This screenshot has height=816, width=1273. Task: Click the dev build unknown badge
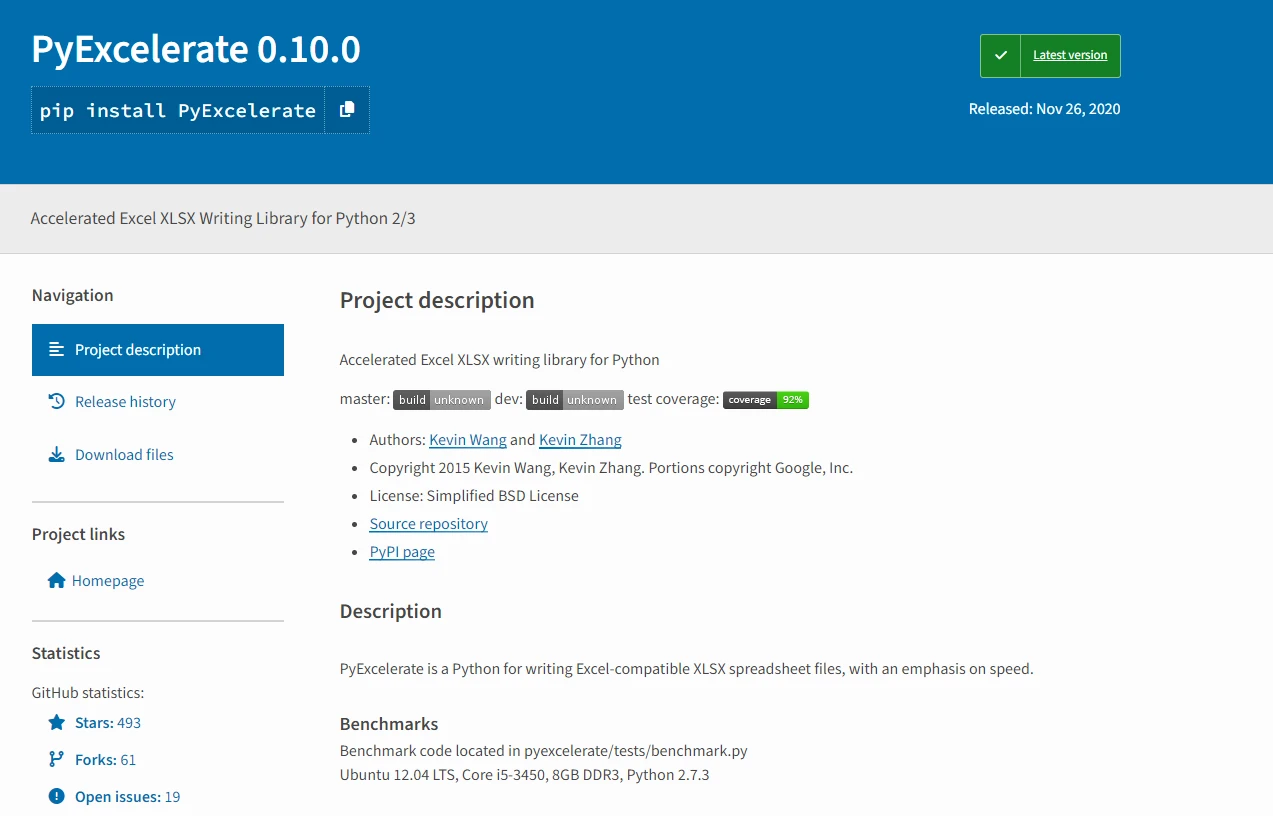[574, 400]
